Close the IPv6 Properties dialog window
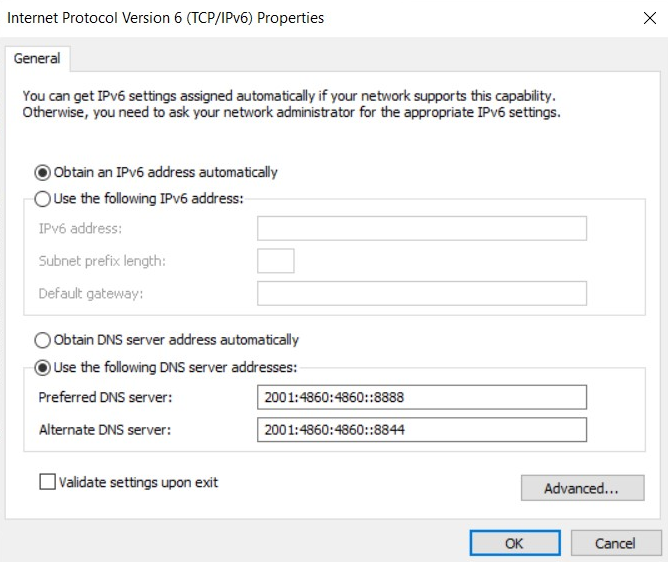The image size is (668, 562). (x=650, y=18)
